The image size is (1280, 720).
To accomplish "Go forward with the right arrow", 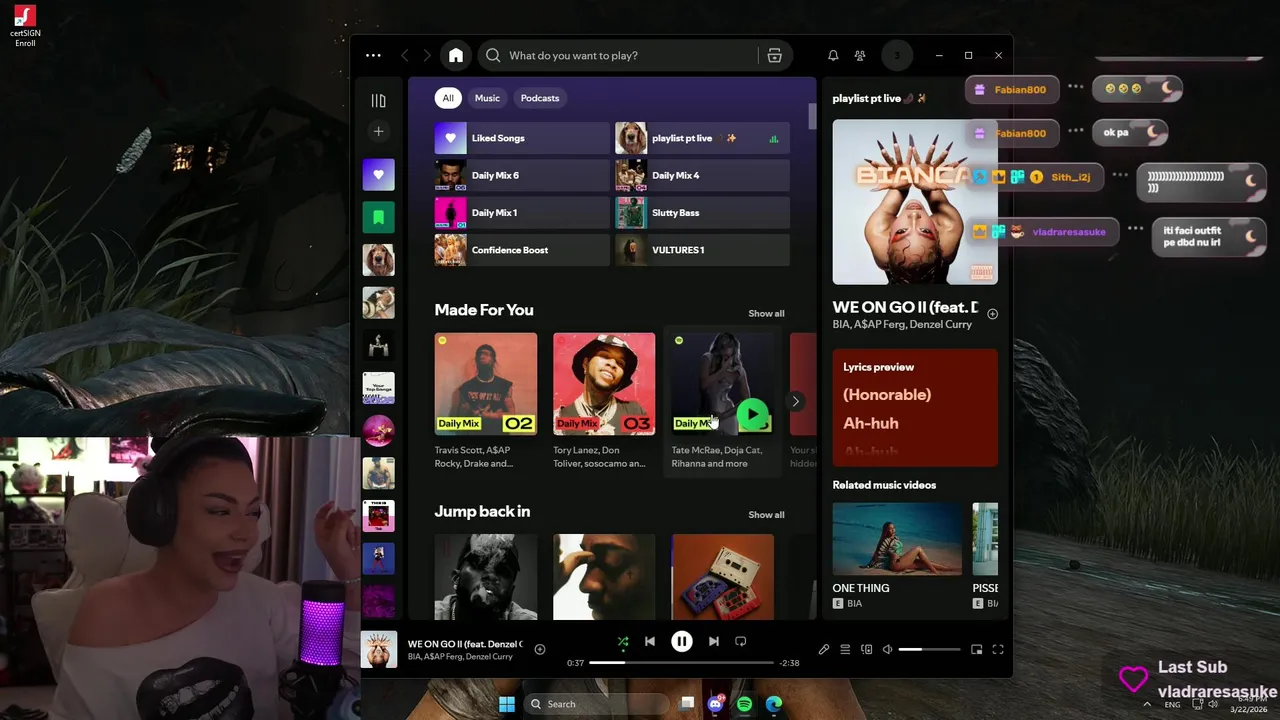I will (x=427, y=56).
